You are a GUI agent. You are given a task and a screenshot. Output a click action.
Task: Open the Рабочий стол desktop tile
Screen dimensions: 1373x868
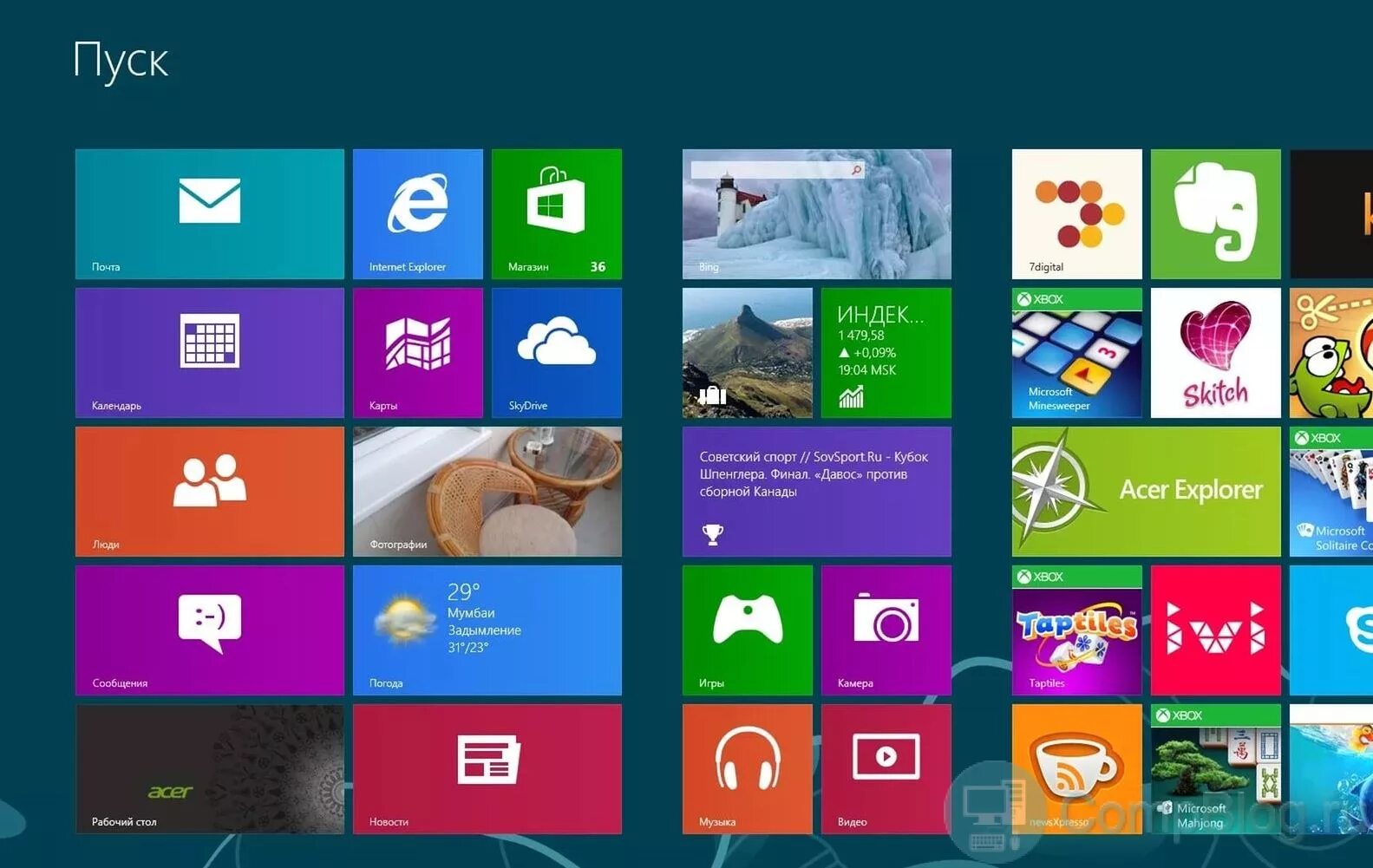point(210,769)
